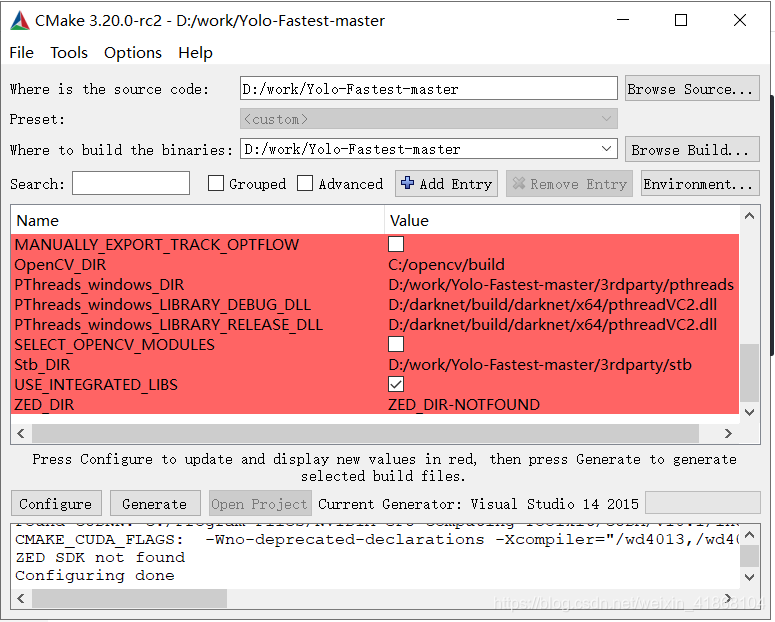The width and height of the screenshot is (775, 622).
Task: Click output log scroll up arrow
Action: pyautogui.click(x=749, y=534)
